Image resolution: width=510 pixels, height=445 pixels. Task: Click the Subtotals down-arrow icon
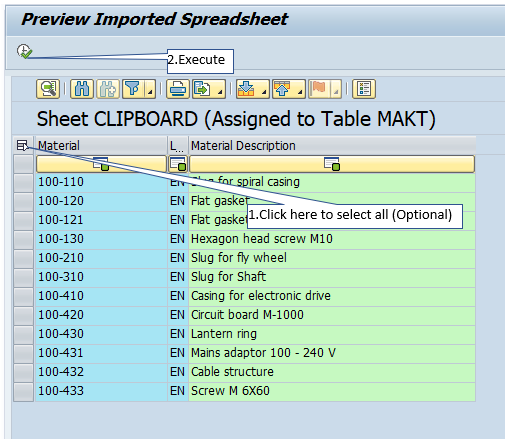(x=247, y=89)
